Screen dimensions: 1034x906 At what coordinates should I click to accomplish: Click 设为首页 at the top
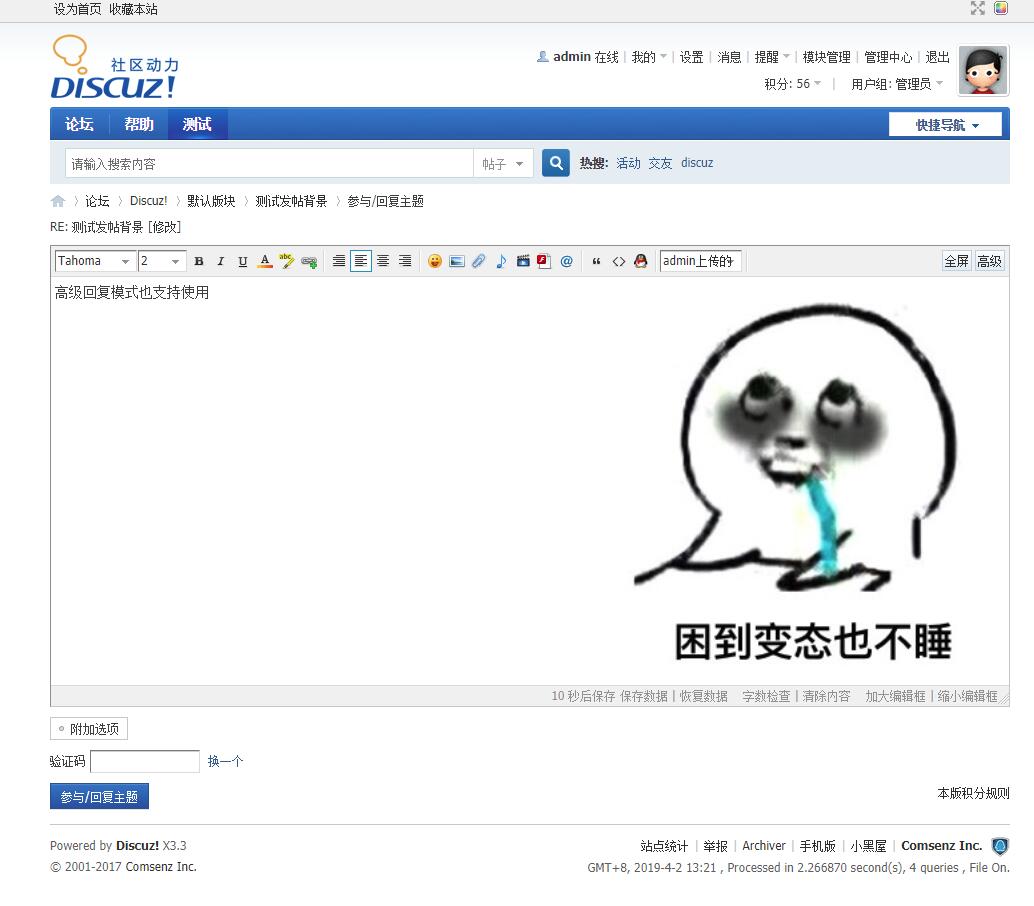tap(78, 9)
